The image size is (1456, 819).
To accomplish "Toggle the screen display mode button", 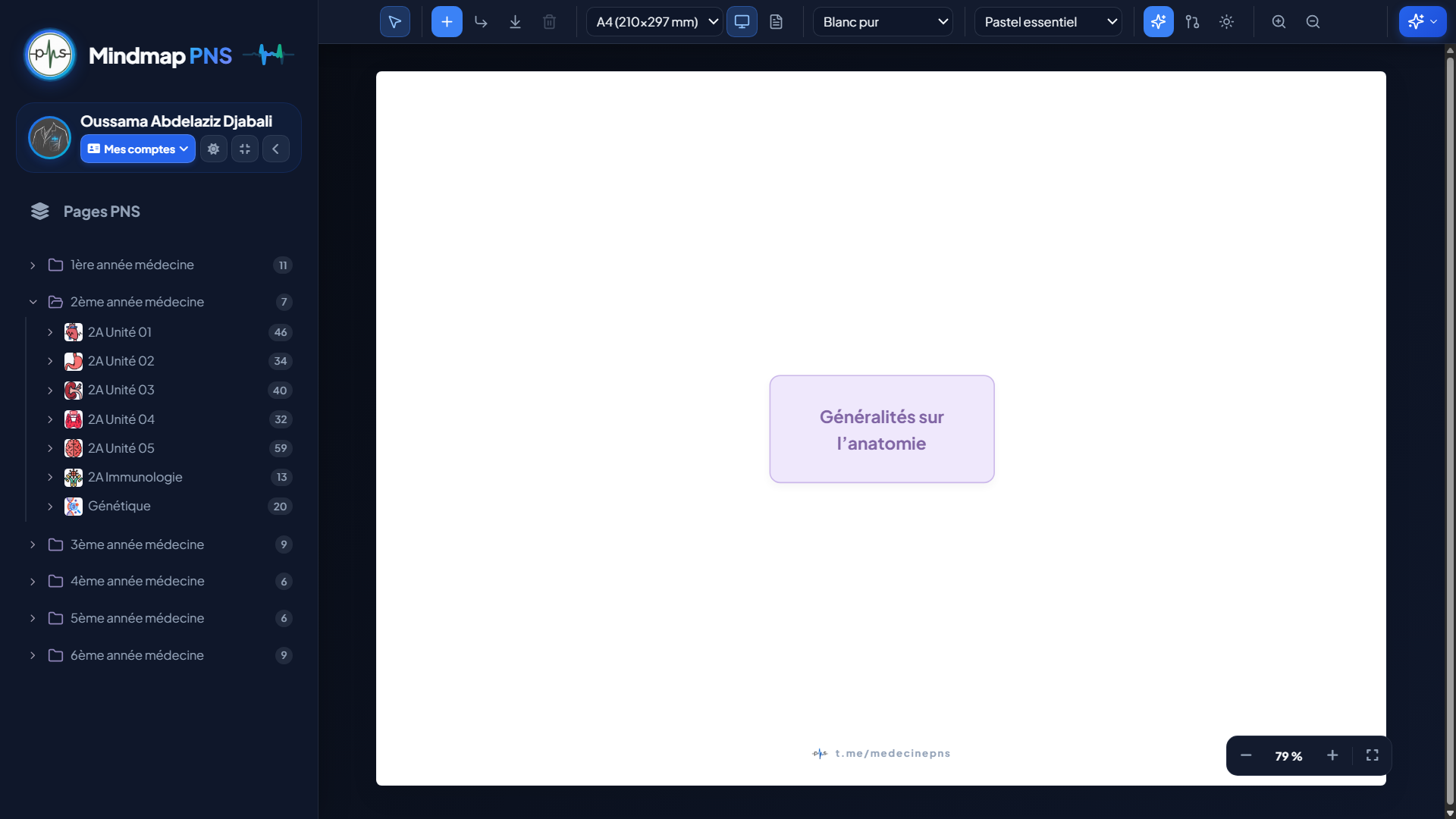I will pos(742,22).
